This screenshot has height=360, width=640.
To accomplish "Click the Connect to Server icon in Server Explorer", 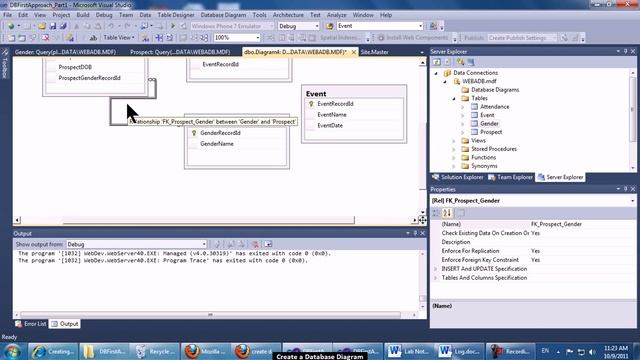I will point(471,62).
